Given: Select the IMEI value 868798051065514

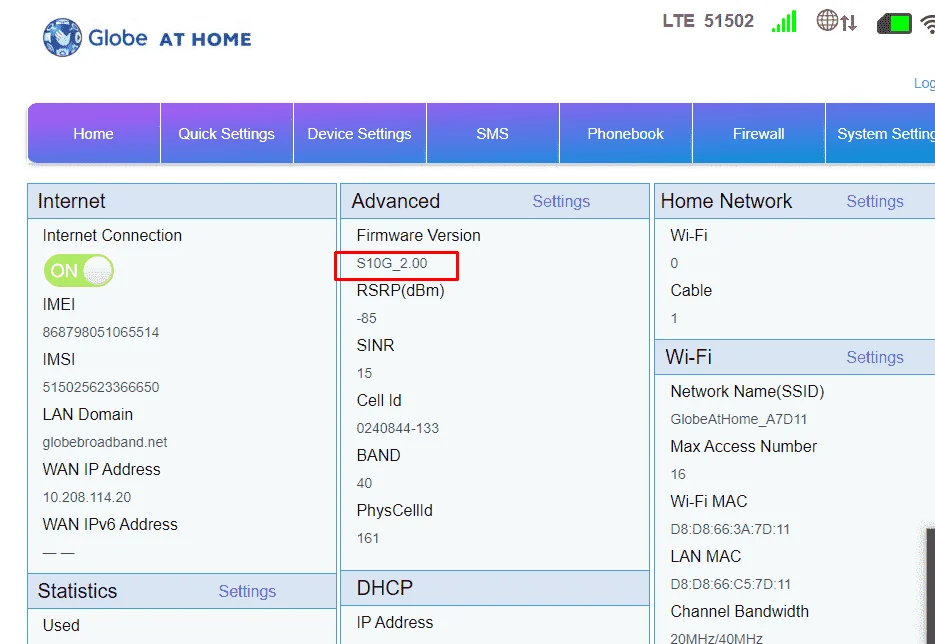Looking at the screenshot, I should click(x=101, y=332).
